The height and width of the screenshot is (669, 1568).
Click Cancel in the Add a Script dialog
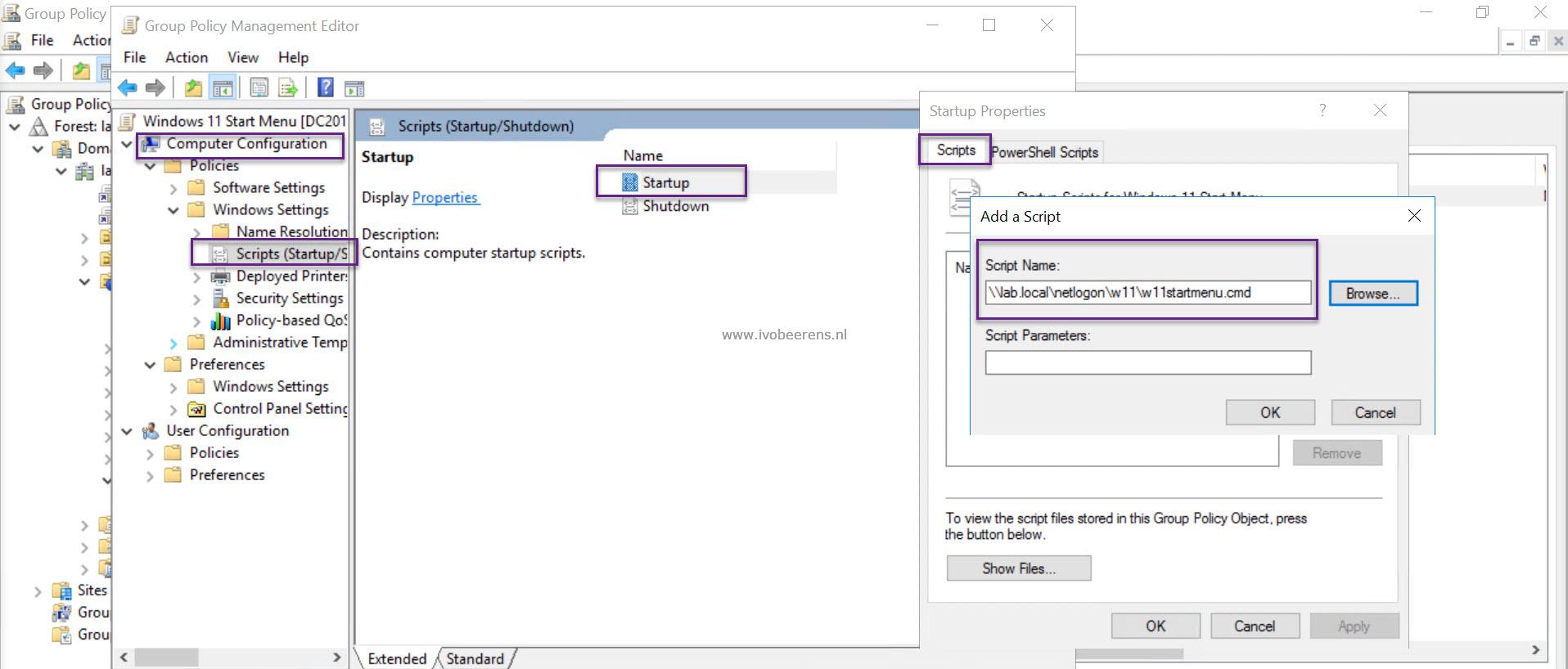(1375, 413)
